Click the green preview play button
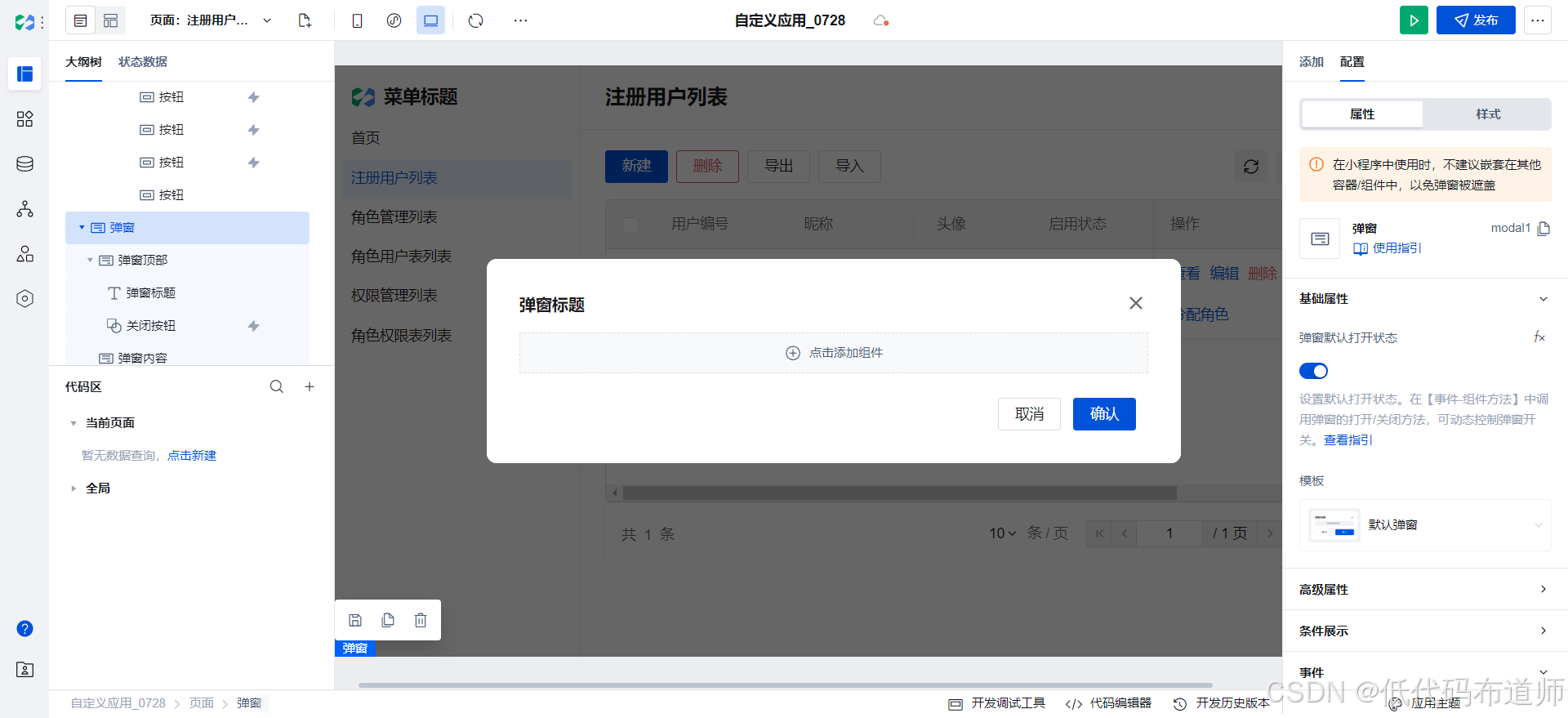 click(1414, 20)
